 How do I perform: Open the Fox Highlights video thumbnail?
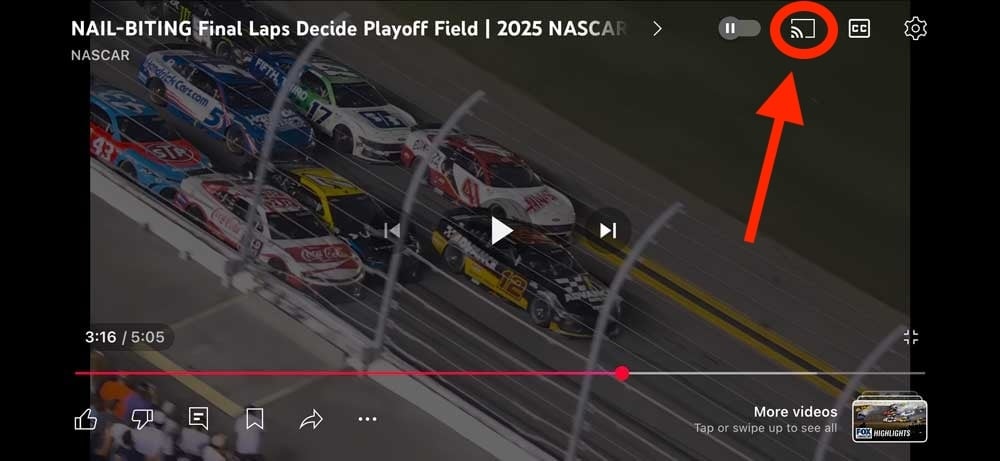click(x=890, y=418)
